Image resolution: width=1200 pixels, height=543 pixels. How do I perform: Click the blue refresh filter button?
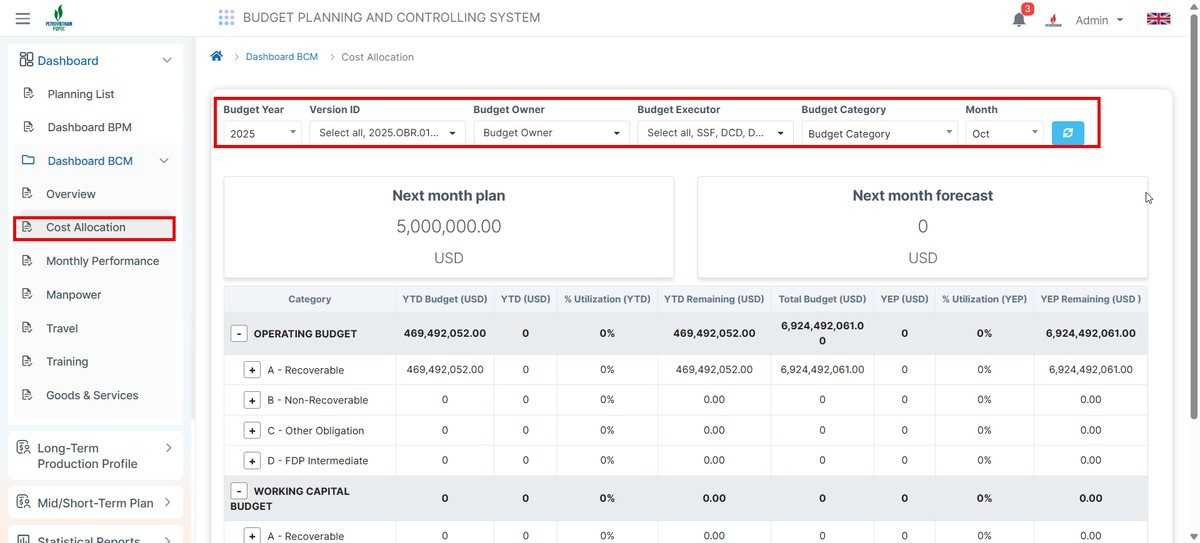pyautogui.click(x=1067, y=132)
